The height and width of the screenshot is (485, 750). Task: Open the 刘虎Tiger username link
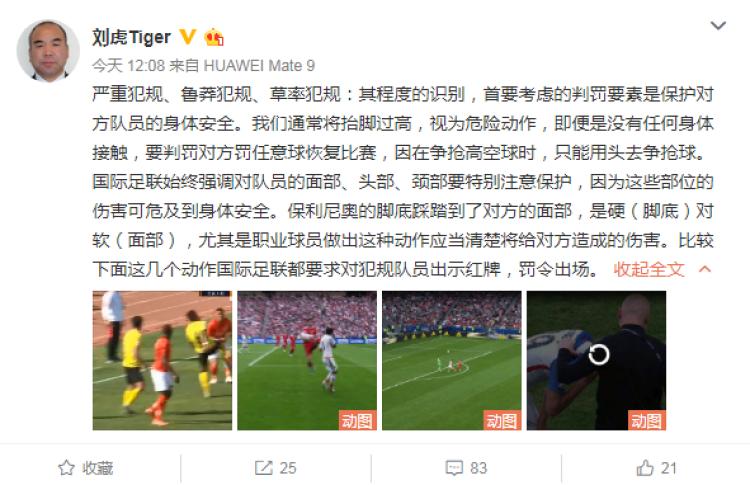pos(132,37)
